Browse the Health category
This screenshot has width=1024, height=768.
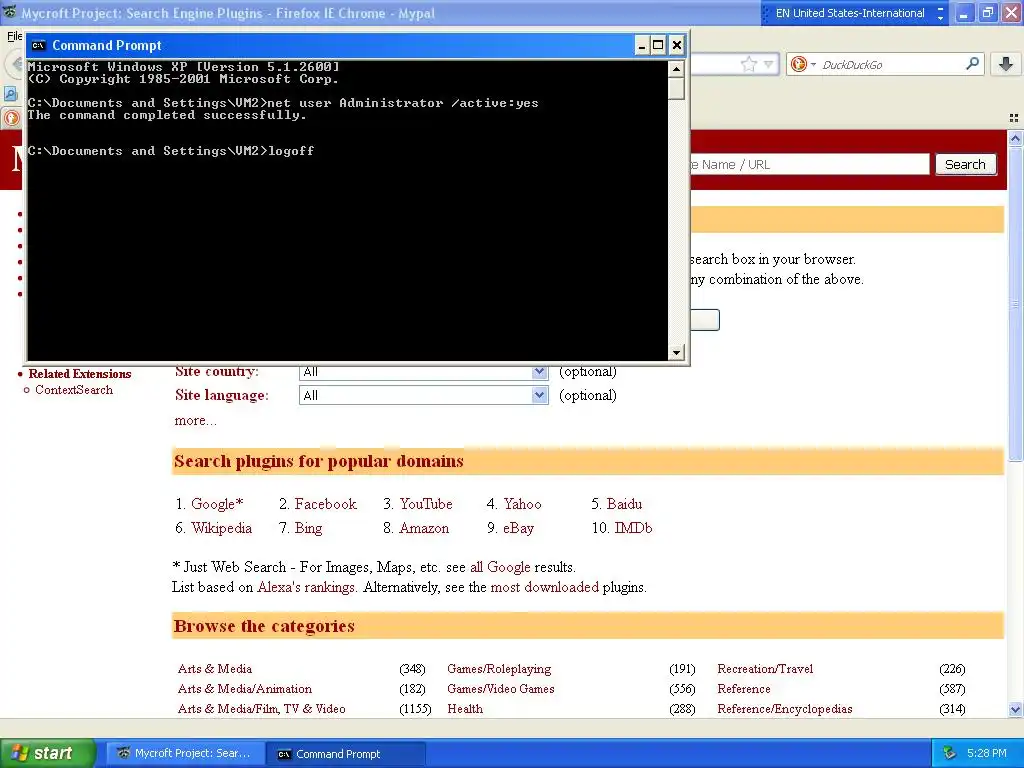465,709
